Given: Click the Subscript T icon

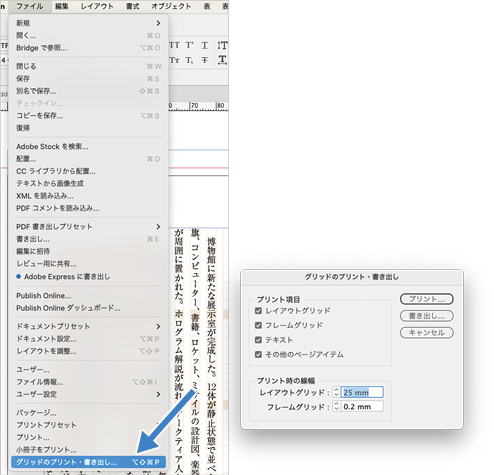Looking at the screenshot, I should click(x=190, y=60).
